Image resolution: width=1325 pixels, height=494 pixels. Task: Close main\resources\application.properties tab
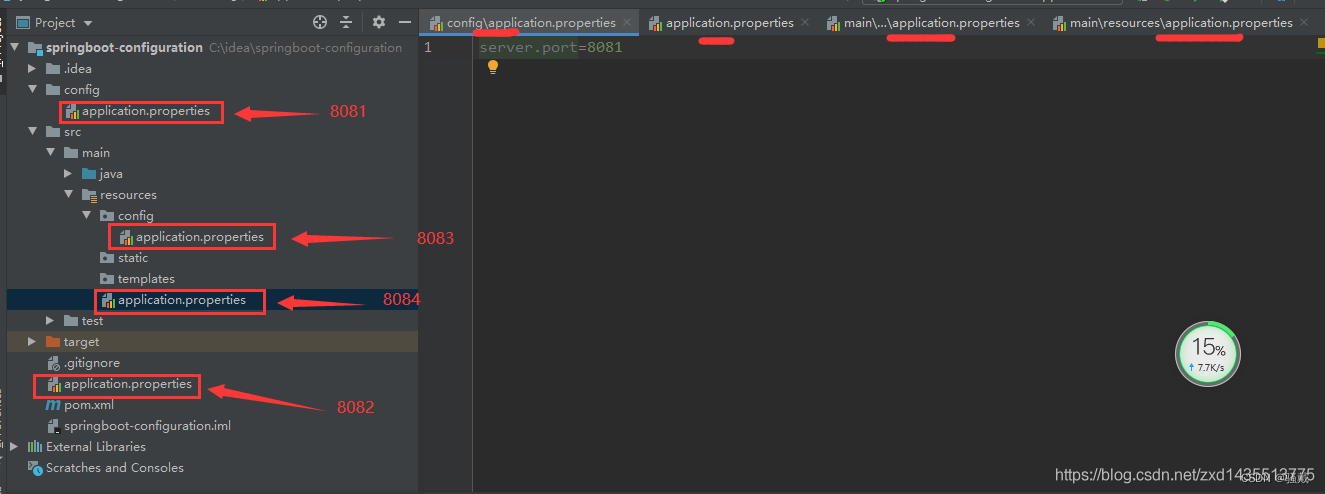[x=1304, y=22]
